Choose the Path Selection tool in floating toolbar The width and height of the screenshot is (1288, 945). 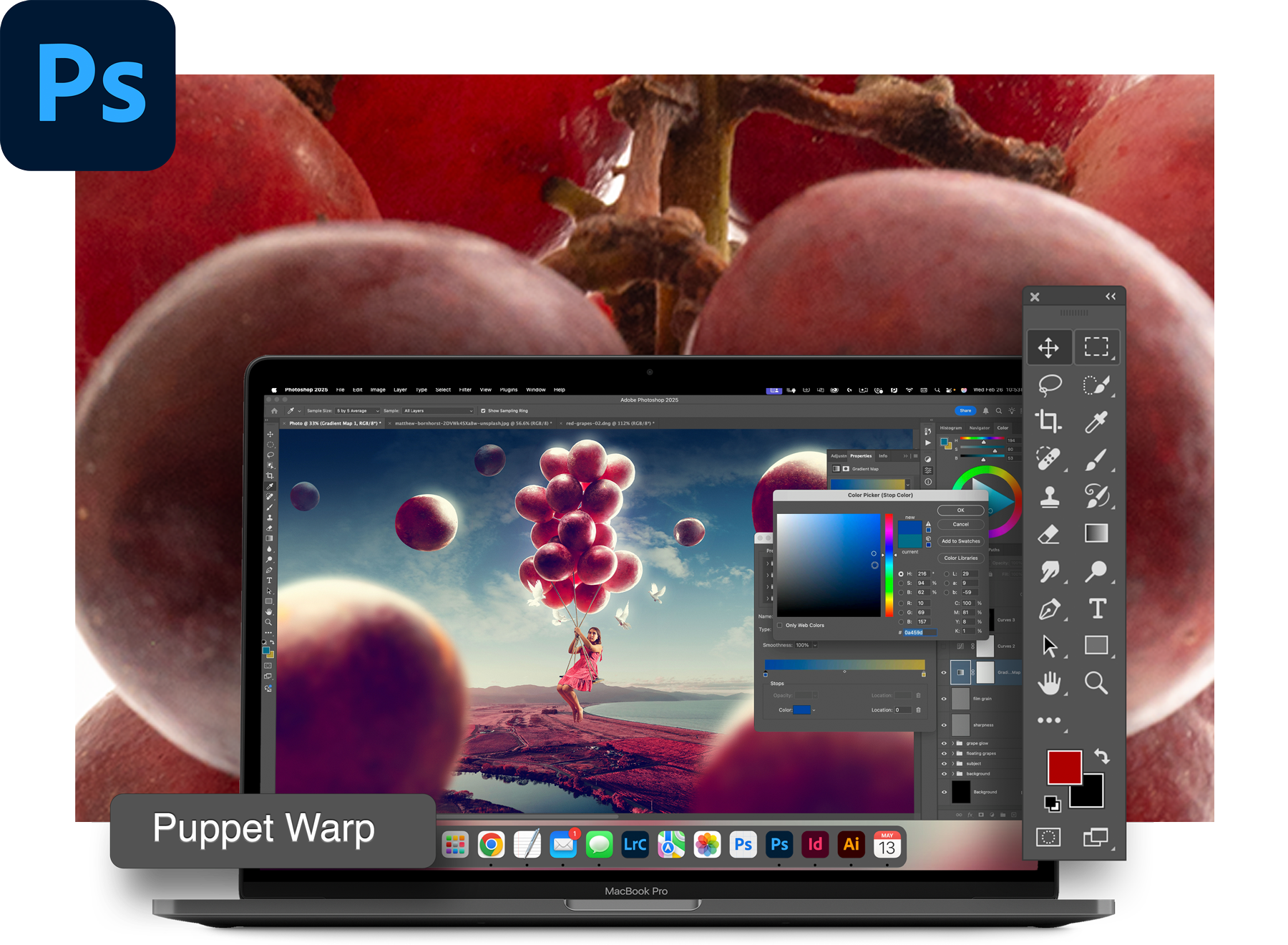tap(1049, 646)
